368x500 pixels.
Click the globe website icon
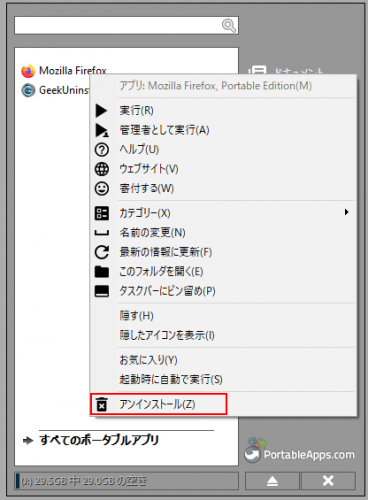pyautogui.click(x=102, y=169)
